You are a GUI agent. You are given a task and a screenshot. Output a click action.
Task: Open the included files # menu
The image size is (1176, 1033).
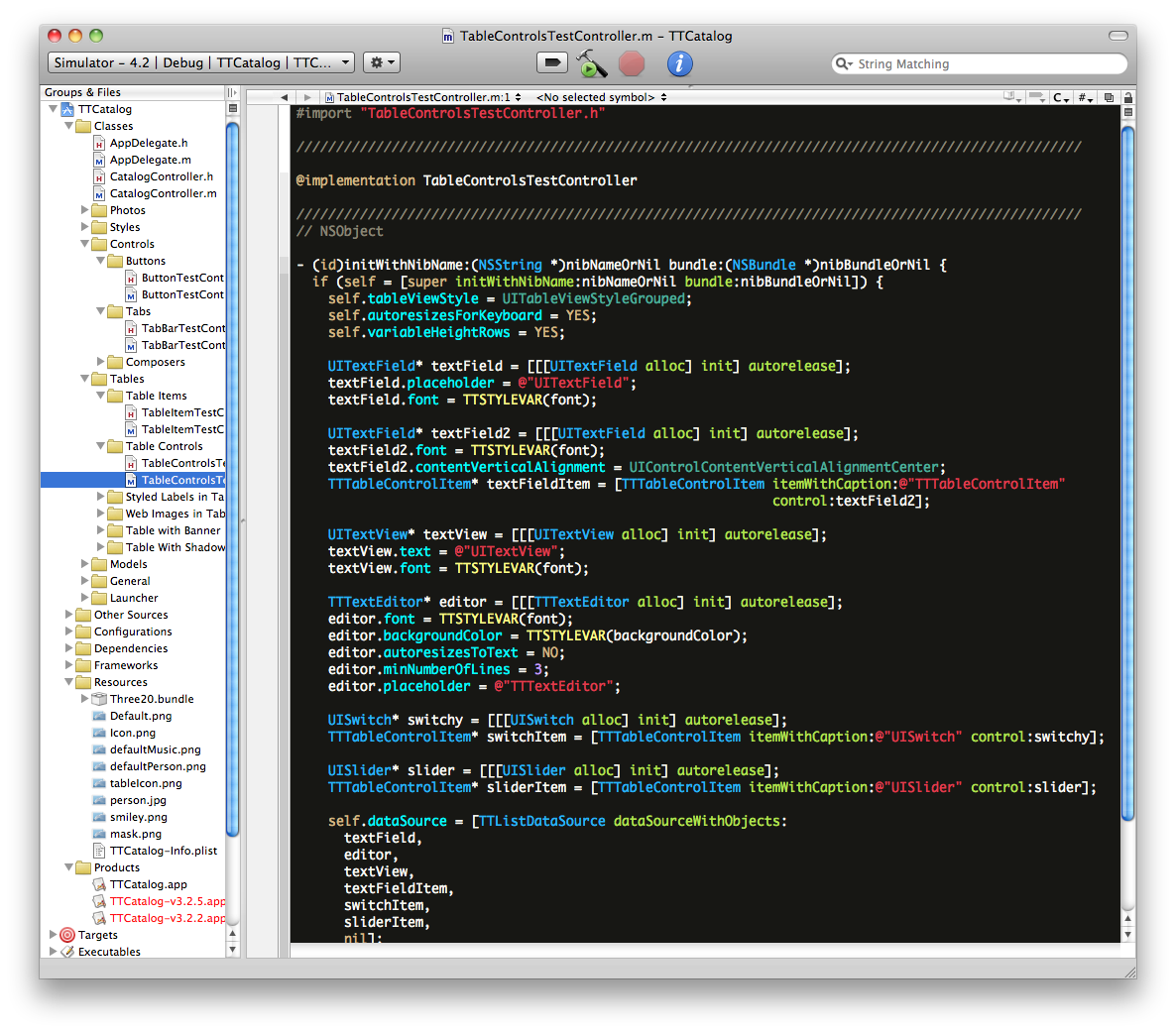(1085, 97)
